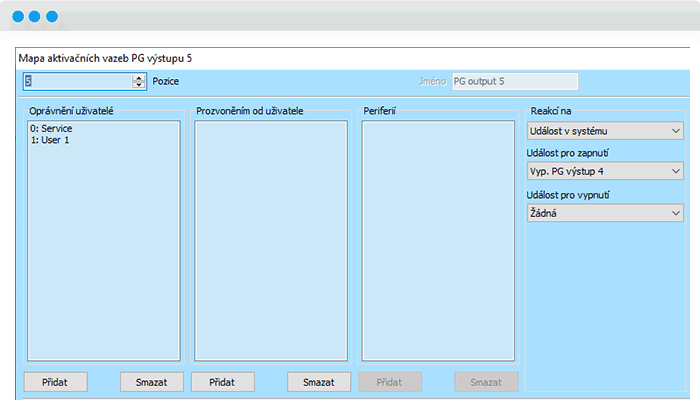Open the Reakci na dropdown

pyautogui.click(x=604, y=130)
